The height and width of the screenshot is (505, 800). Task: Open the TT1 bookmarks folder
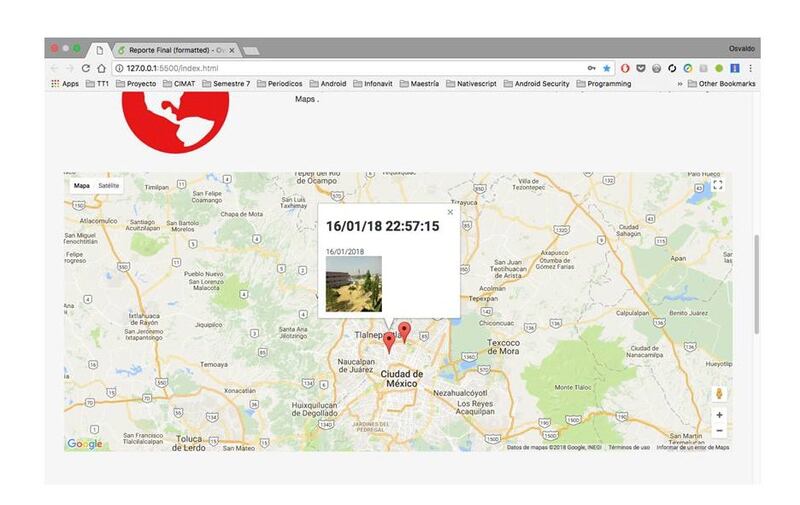[97, 84]
